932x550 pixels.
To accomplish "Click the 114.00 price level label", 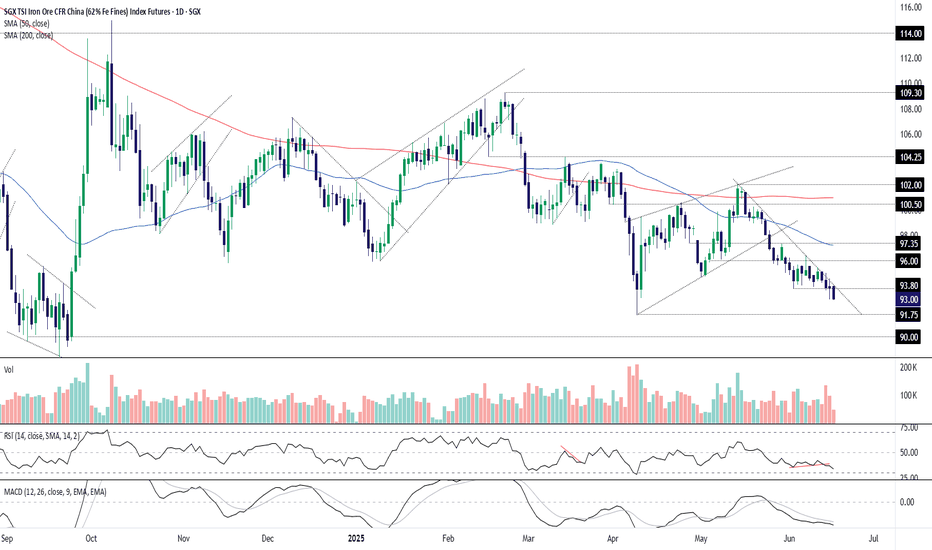I will click(x=911, y=34).
